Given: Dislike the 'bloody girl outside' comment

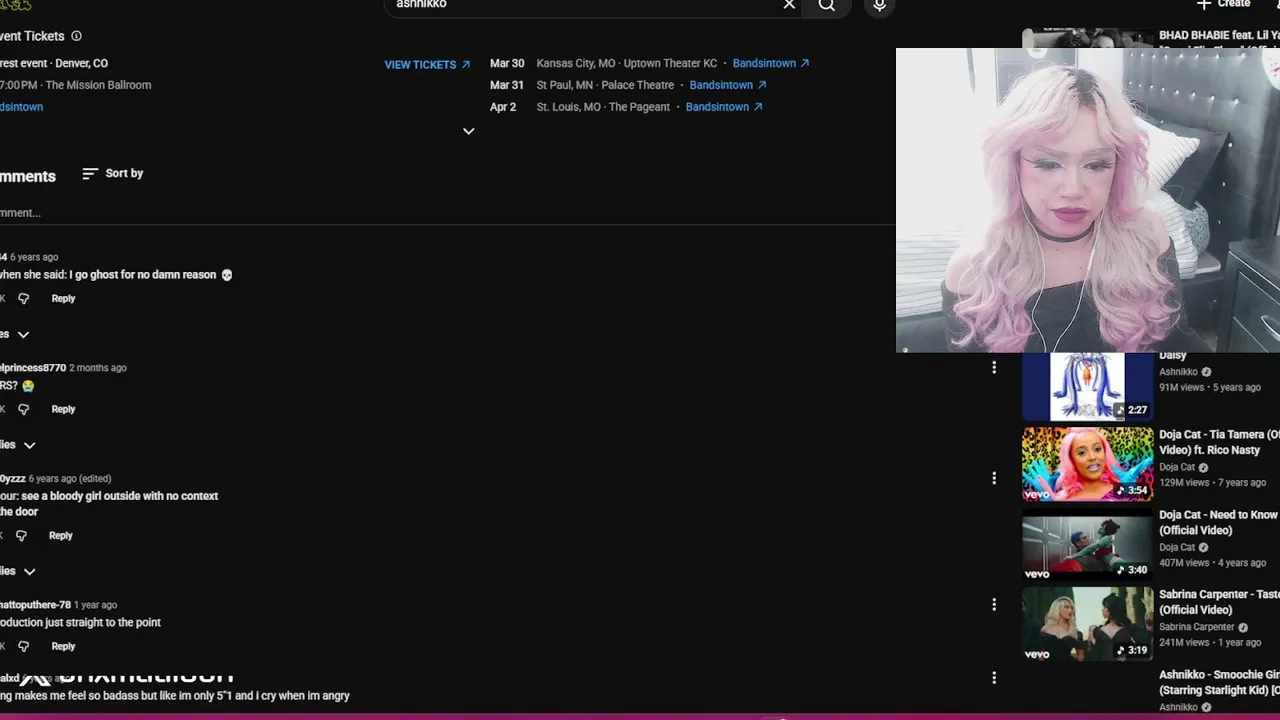Looking at the screenshot, I should pyautogui.click(x=21, y=536).
